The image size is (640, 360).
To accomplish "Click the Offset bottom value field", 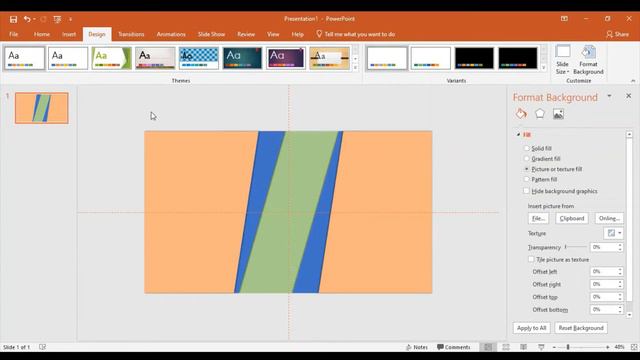I will (603, 309).
